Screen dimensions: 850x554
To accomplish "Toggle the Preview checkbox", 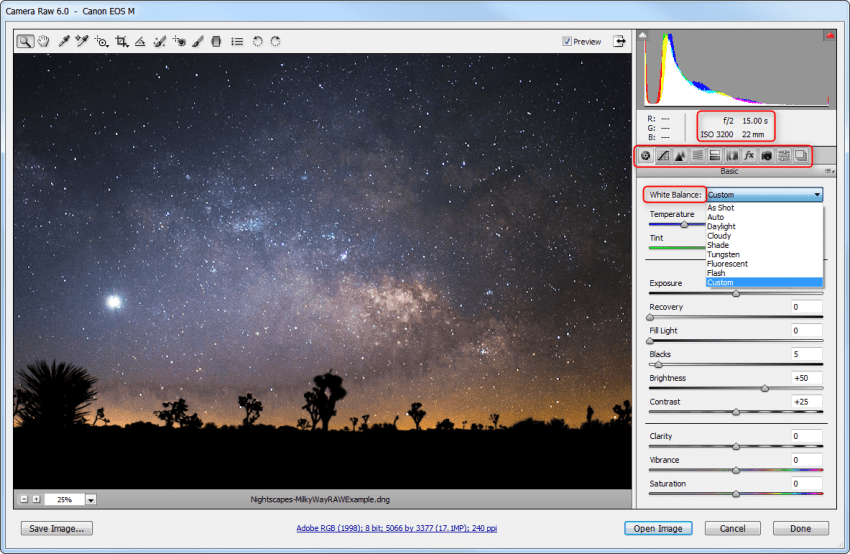I will 567,41.
